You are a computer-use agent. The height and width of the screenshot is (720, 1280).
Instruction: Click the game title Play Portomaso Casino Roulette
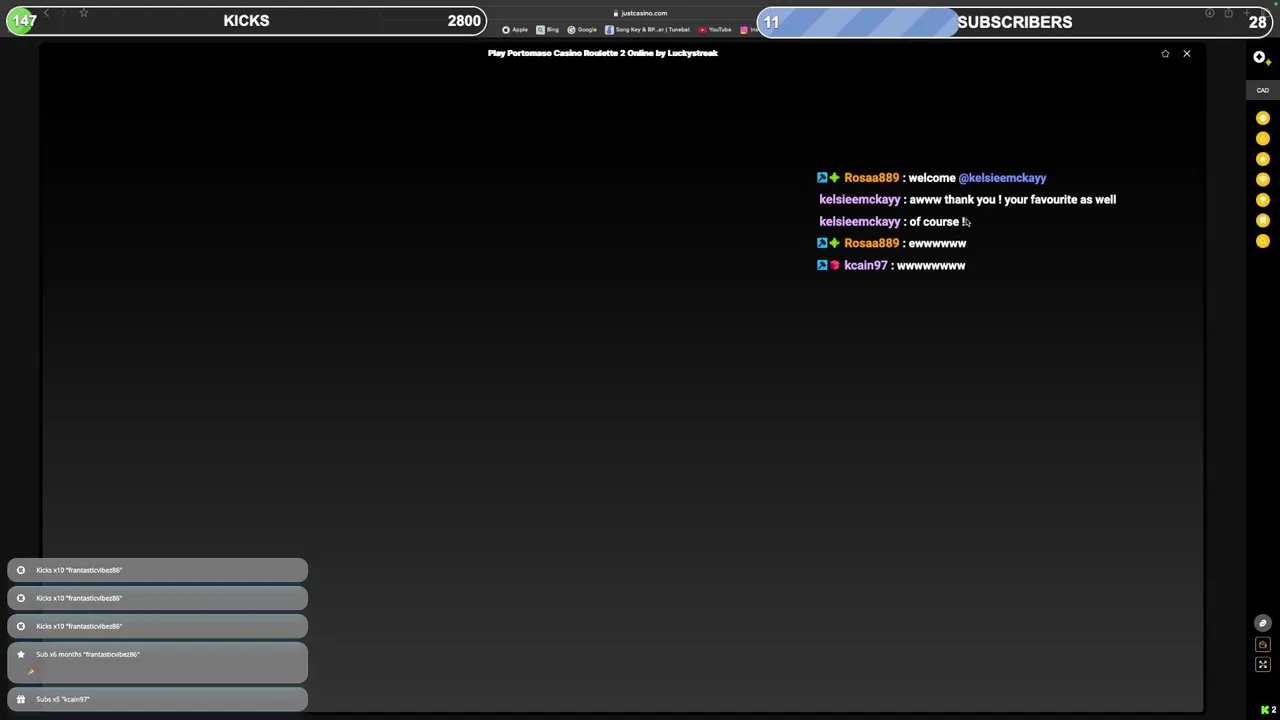(x=603, y=53)
